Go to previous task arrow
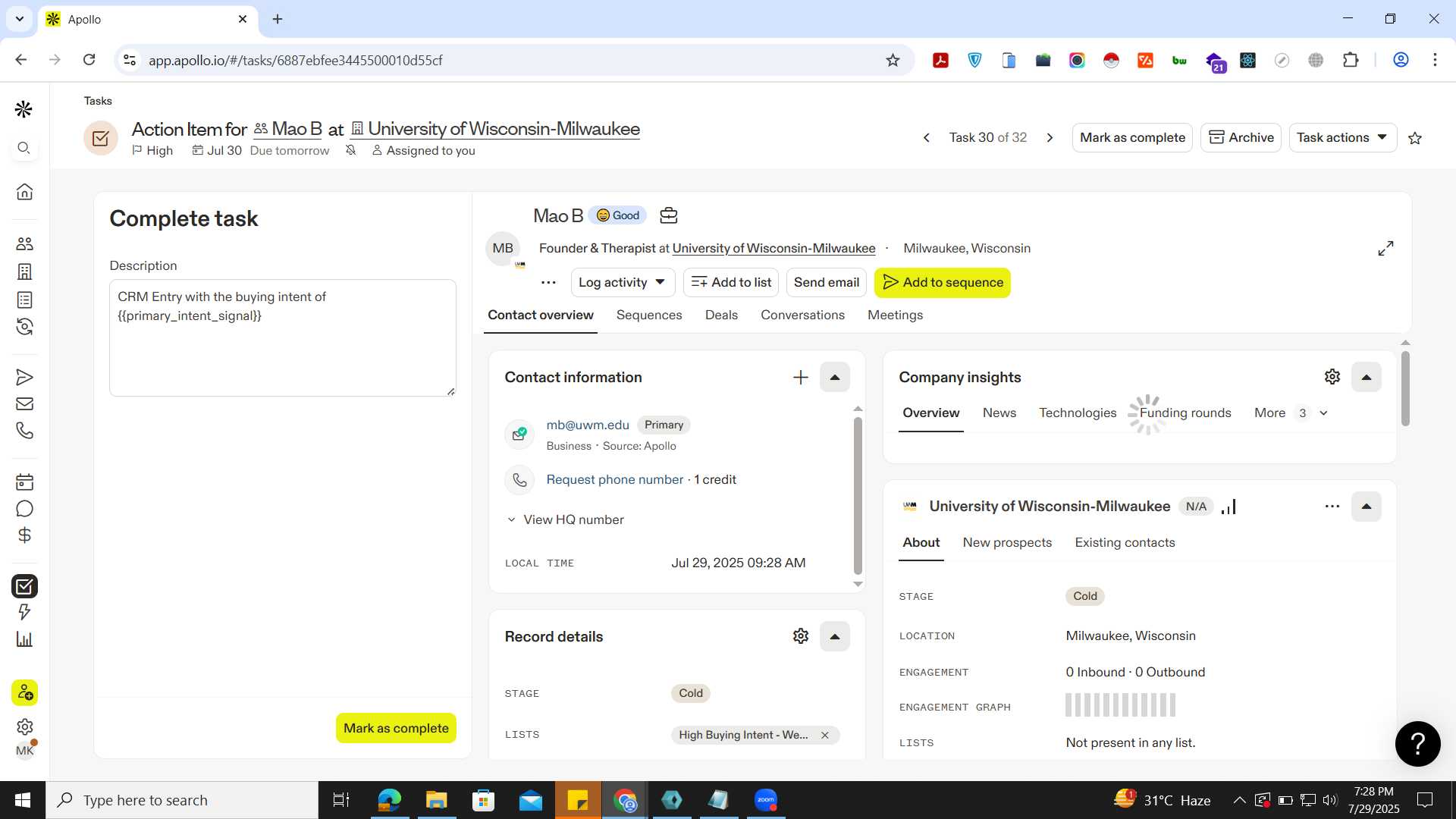The image size is (1456, 819). (x=927, y=137)
